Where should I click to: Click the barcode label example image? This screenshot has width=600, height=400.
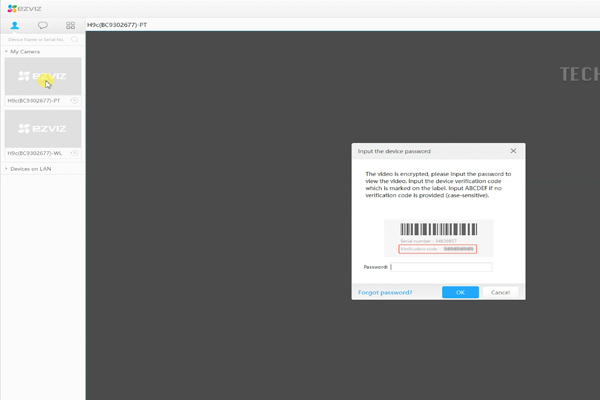coord(438,238)
